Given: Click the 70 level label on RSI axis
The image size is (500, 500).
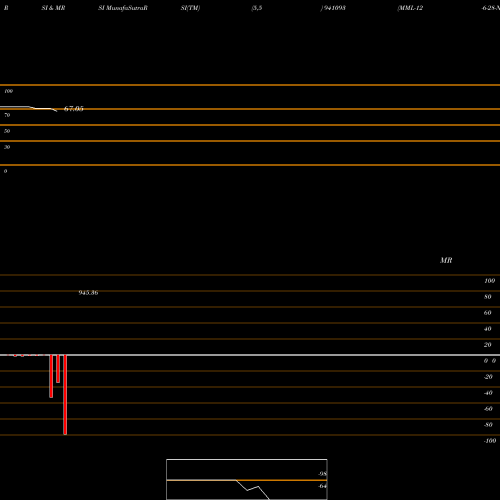Looking at the screenshot, I should click(7, 115).
